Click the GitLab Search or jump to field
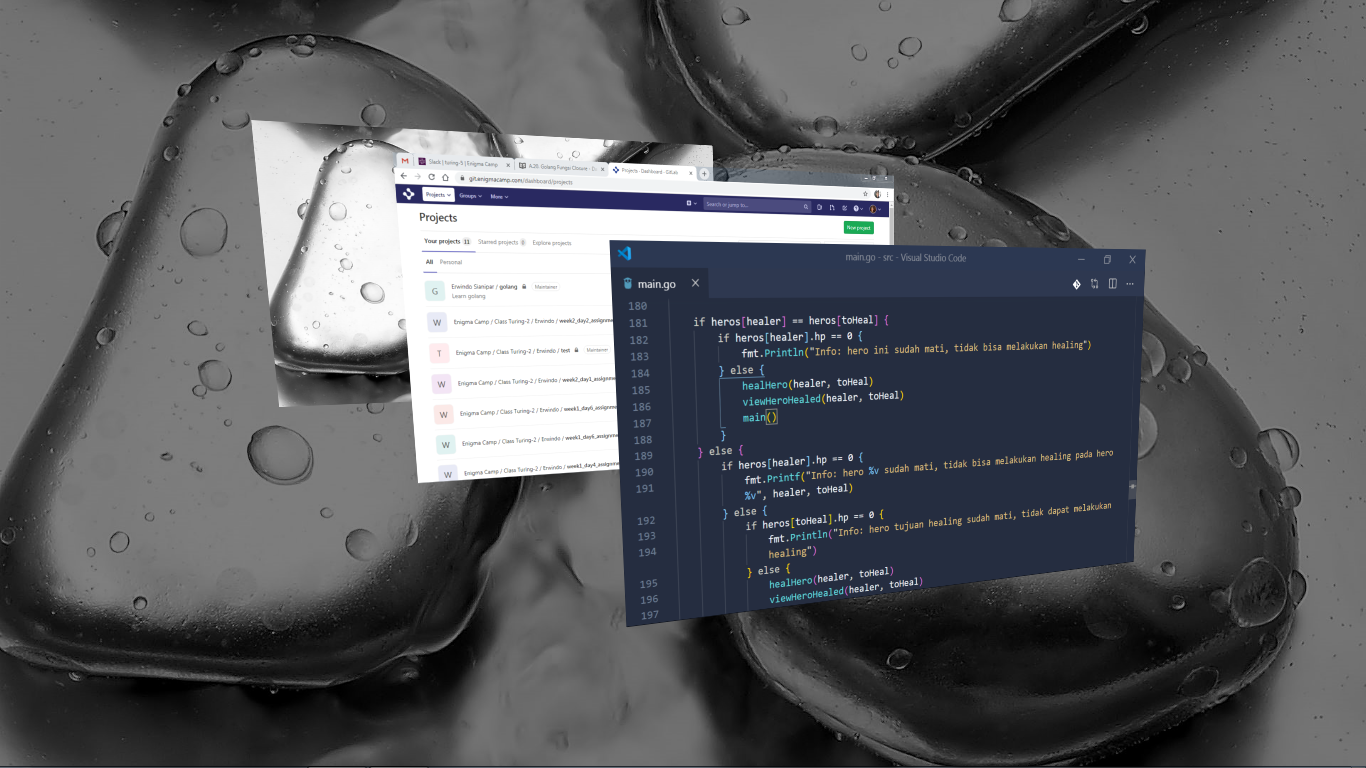Screen dimensions: 1366x768 click(x=756, y=205)
